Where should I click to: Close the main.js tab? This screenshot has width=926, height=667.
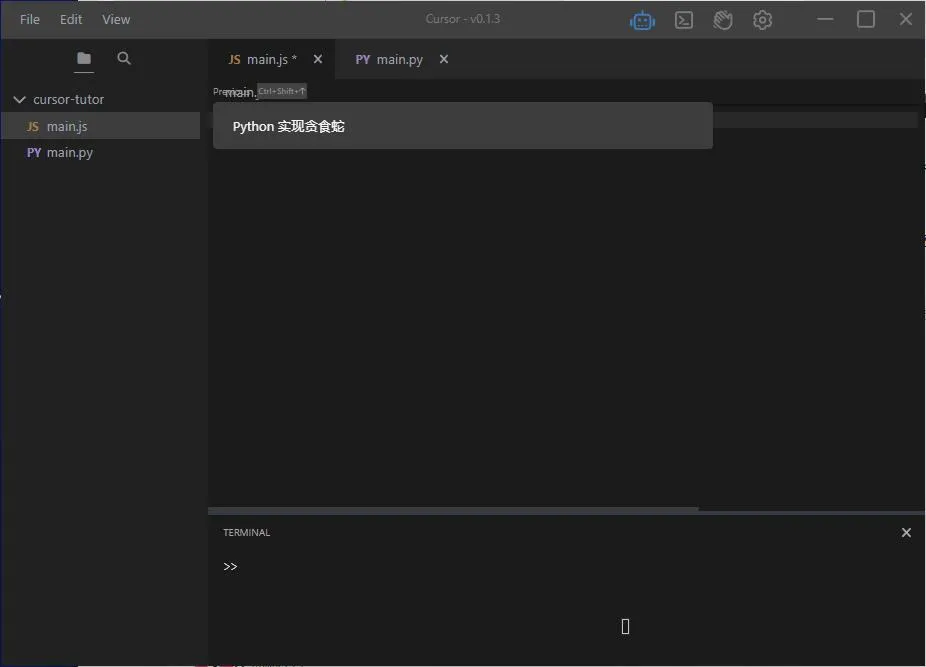coord(318,60)
